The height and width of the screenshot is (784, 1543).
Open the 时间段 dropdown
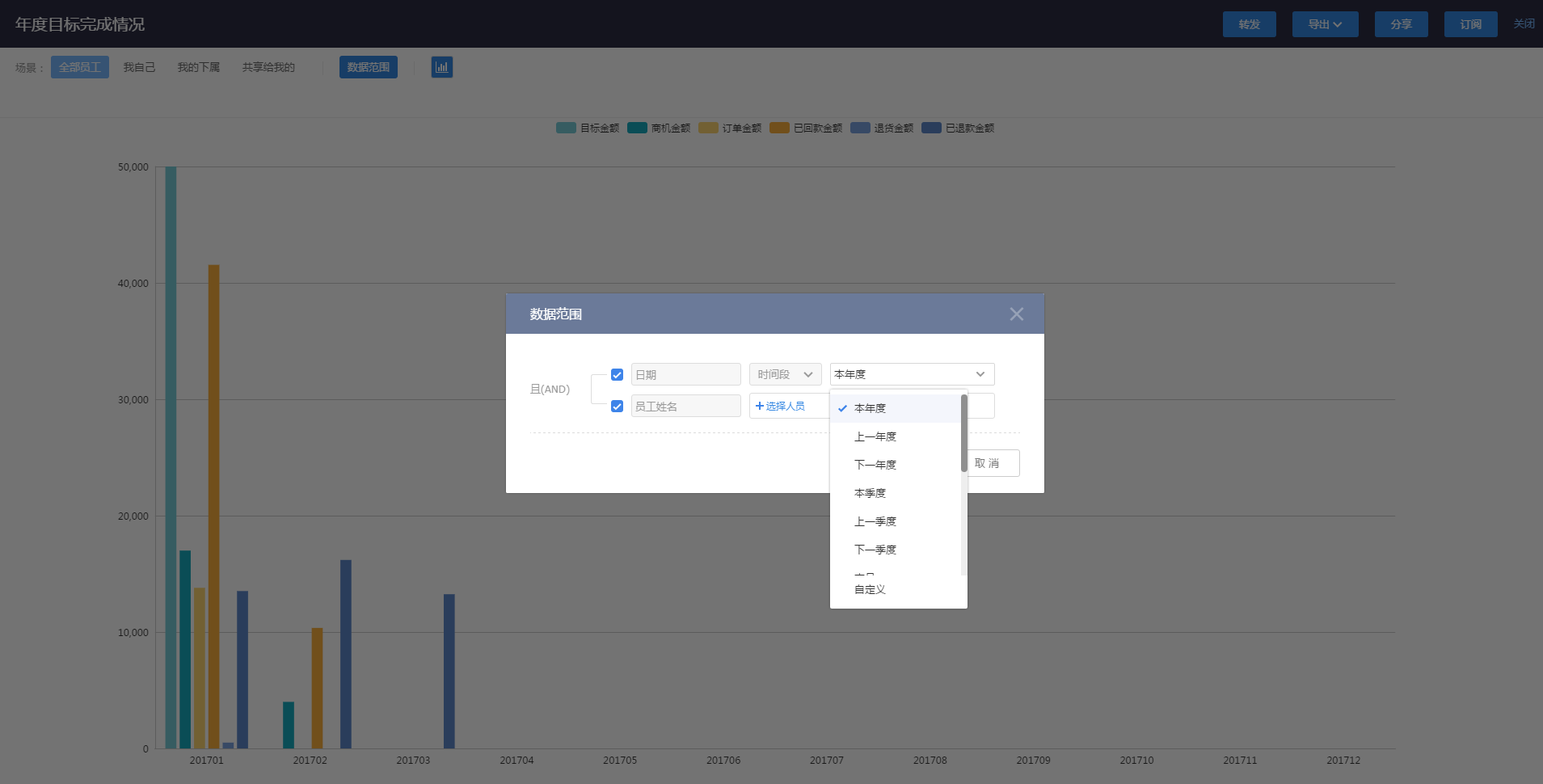(x=785, y=374)
